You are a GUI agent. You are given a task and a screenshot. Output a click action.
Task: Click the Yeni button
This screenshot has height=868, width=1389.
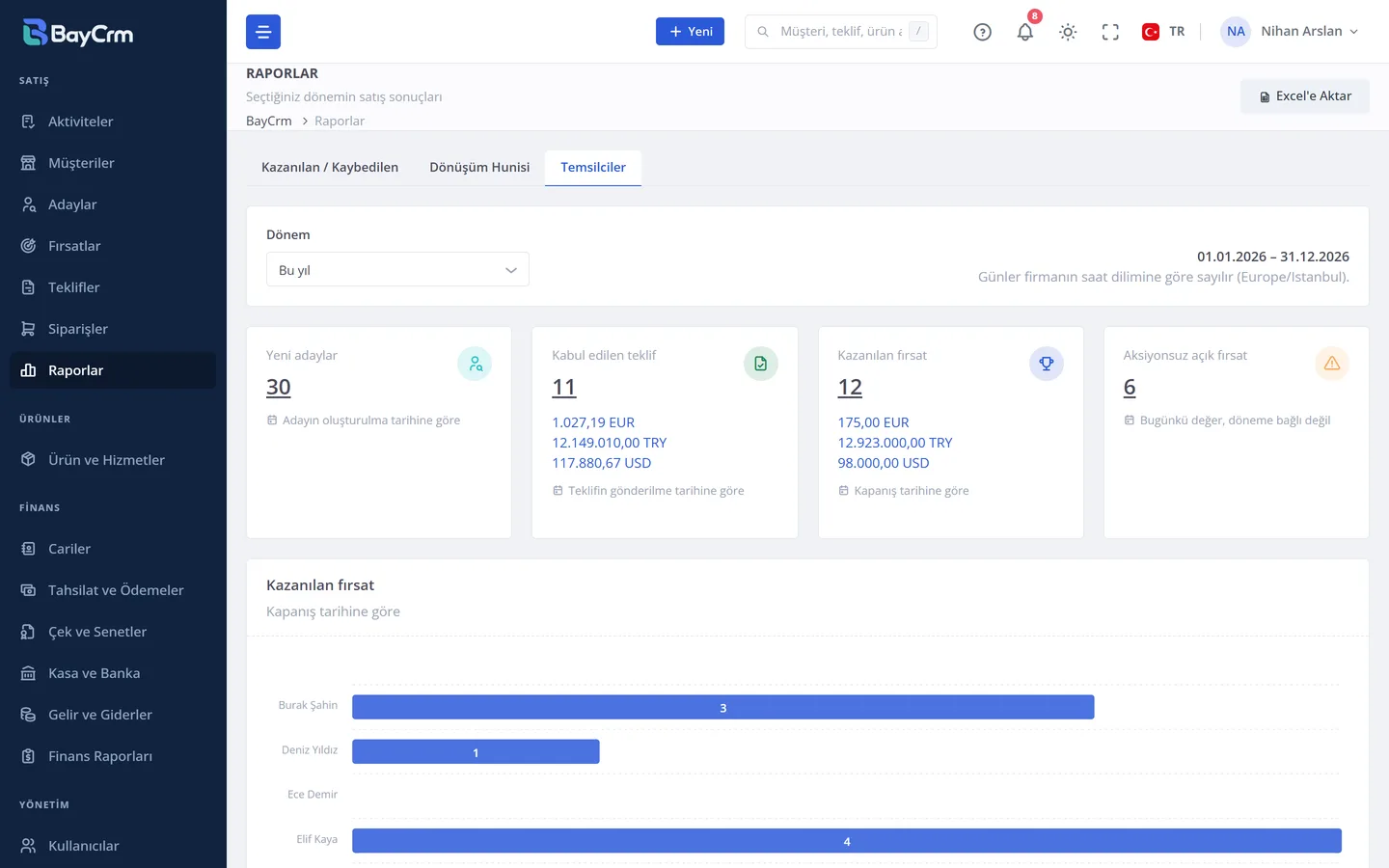(x=690, y=32)
